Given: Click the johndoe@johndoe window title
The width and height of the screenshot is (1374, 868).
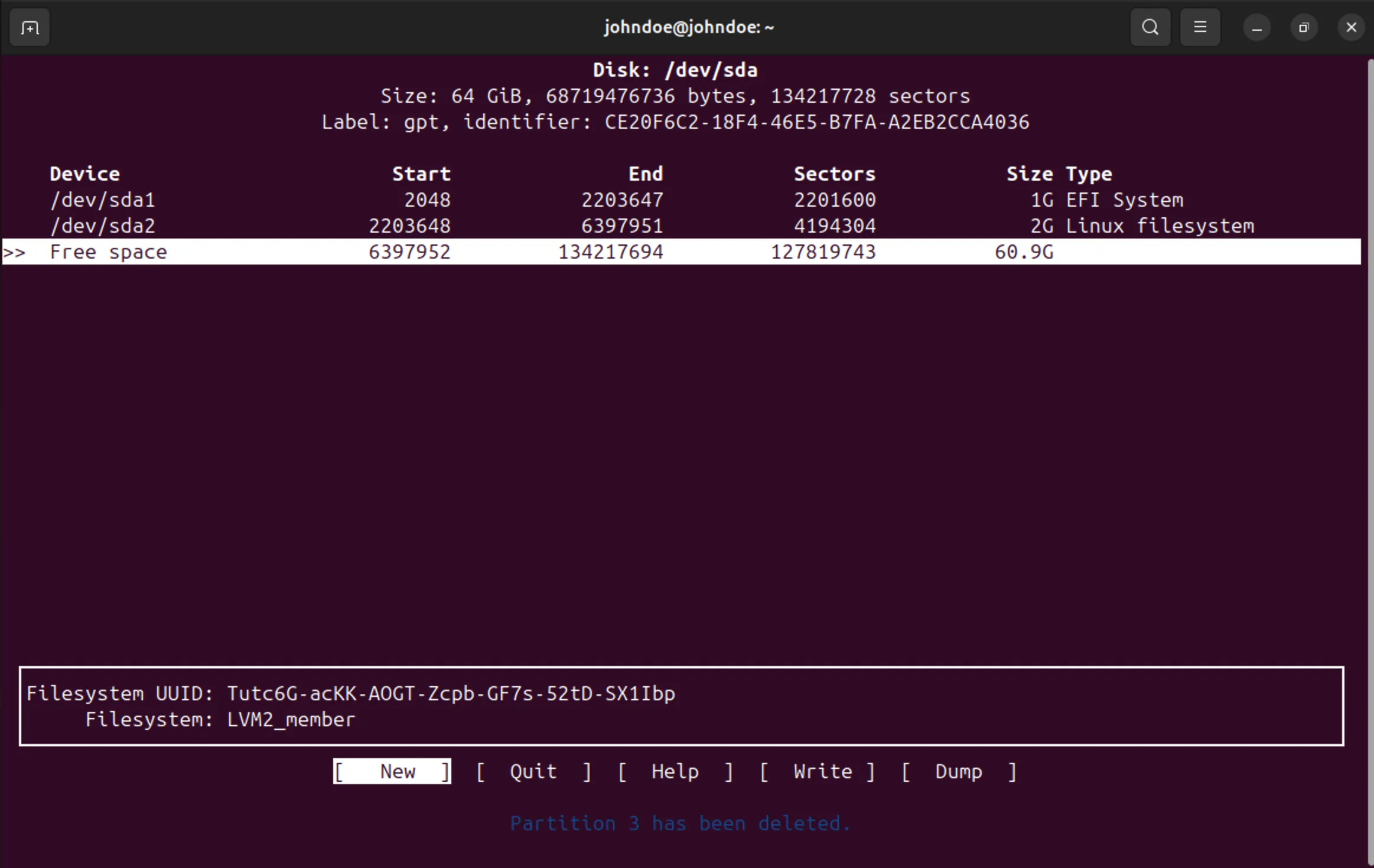Looking at the screenshot, I should coord(688,27).
